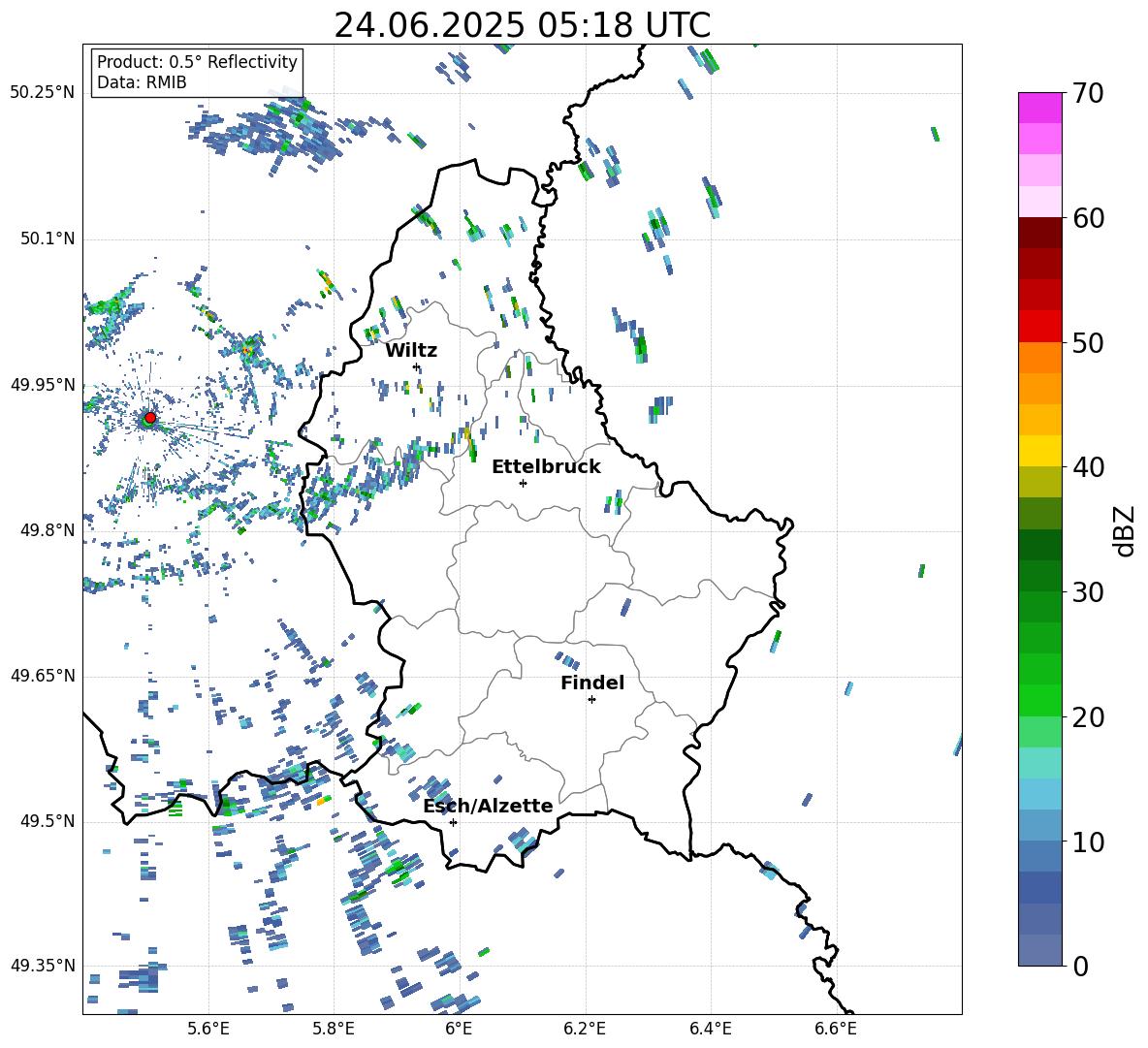
Task: Click the 6.4°E longitude label
Action: (x=710, y=1029)
